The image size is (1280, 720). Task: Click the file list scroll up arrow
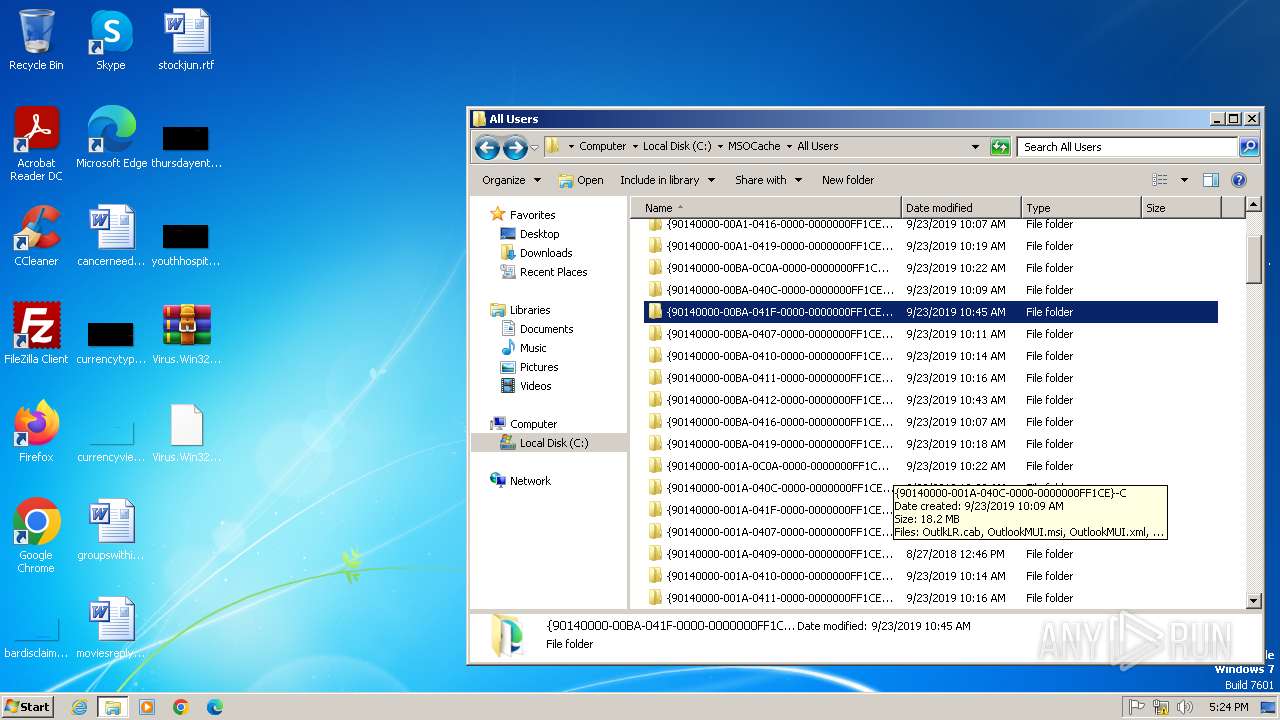[1254, 205]
